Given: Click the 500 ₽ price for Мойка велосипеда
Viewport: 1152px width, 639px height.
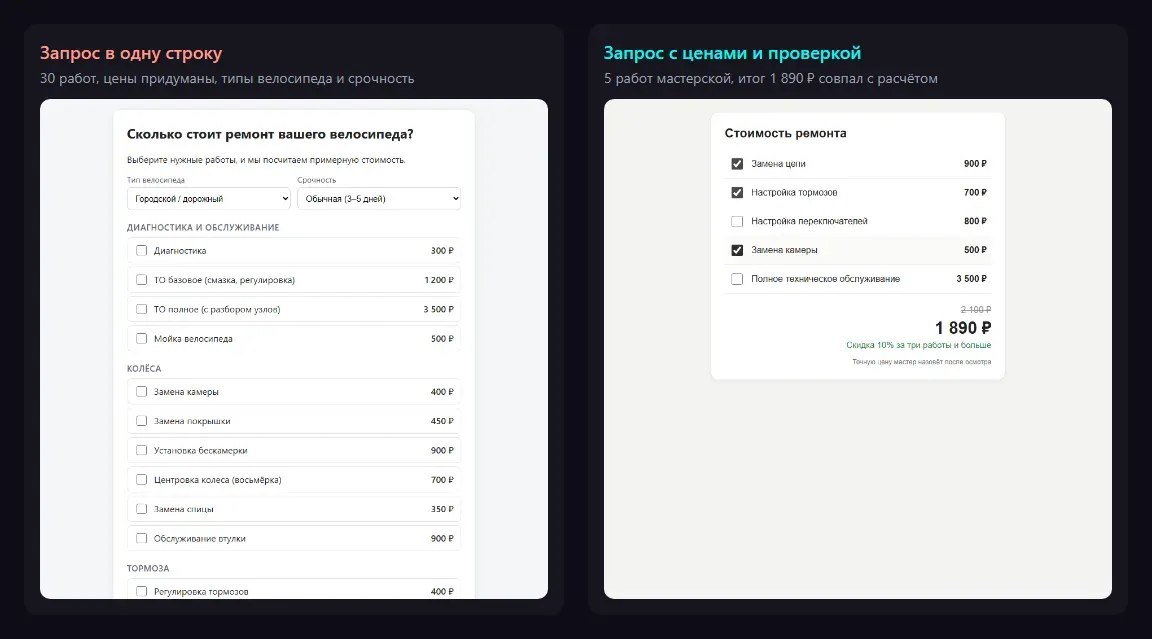Looking at the screenshot, I should 442,339.
